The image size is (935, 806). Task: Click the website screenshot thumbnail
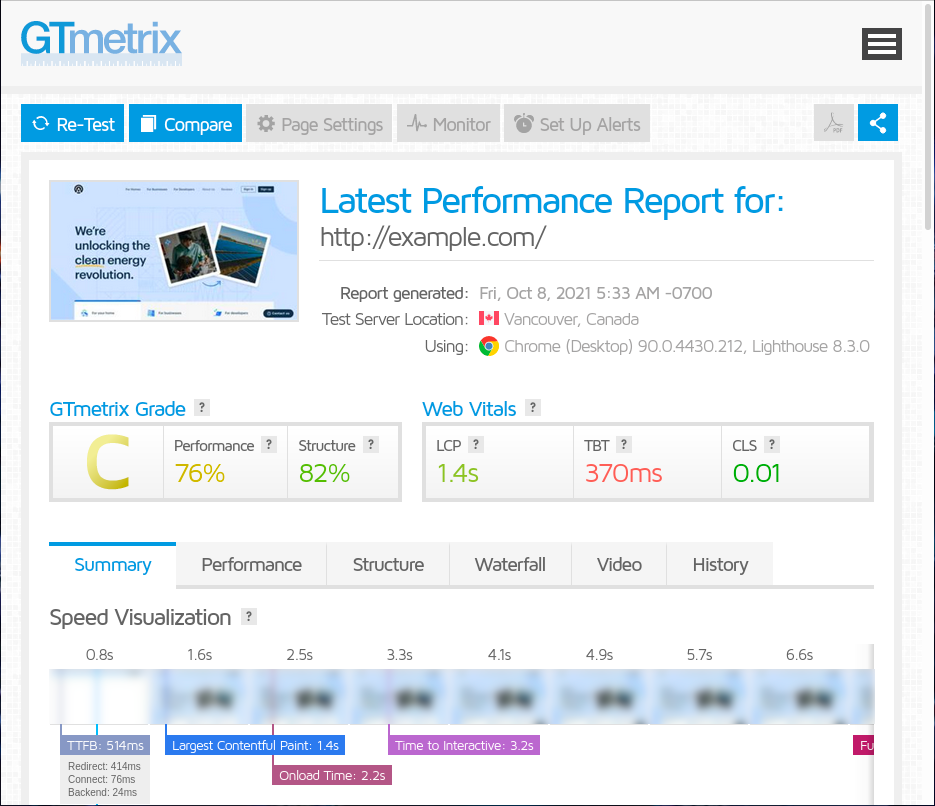[174, 251]
